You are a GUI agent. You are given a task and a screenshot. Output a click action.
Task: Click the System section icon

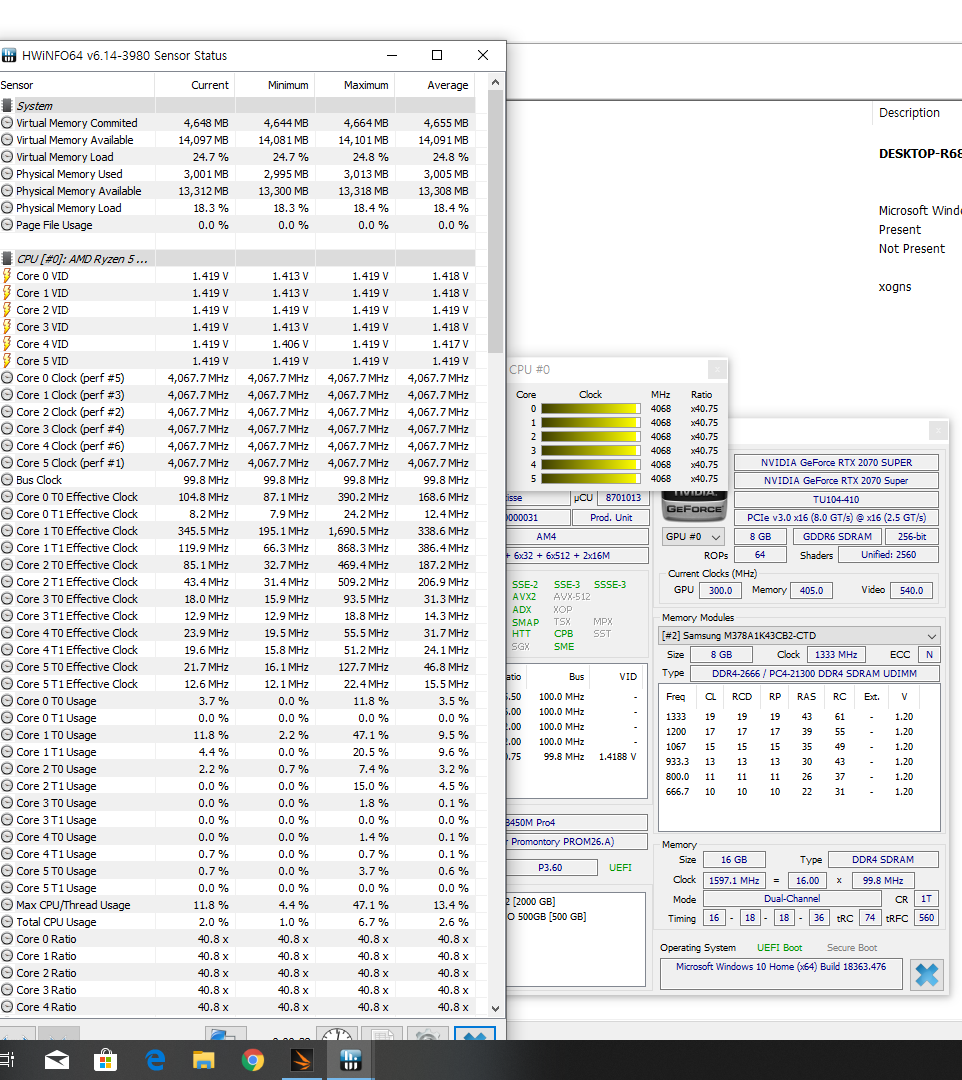[x=7, y=105]
